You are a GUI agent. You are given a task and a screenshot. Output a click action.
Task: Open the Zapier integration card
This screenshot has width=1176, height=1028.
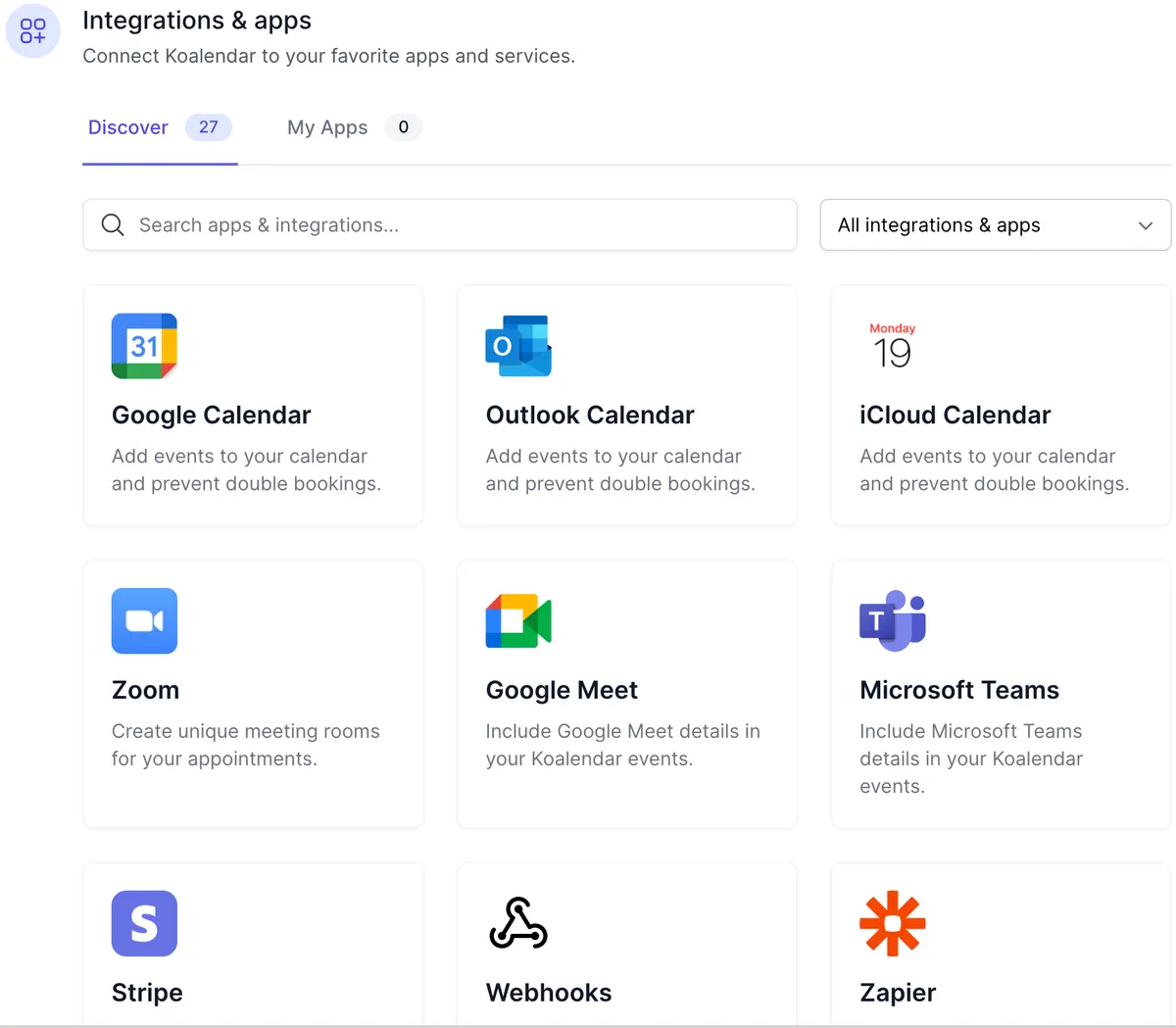(x=1000, y=941)
